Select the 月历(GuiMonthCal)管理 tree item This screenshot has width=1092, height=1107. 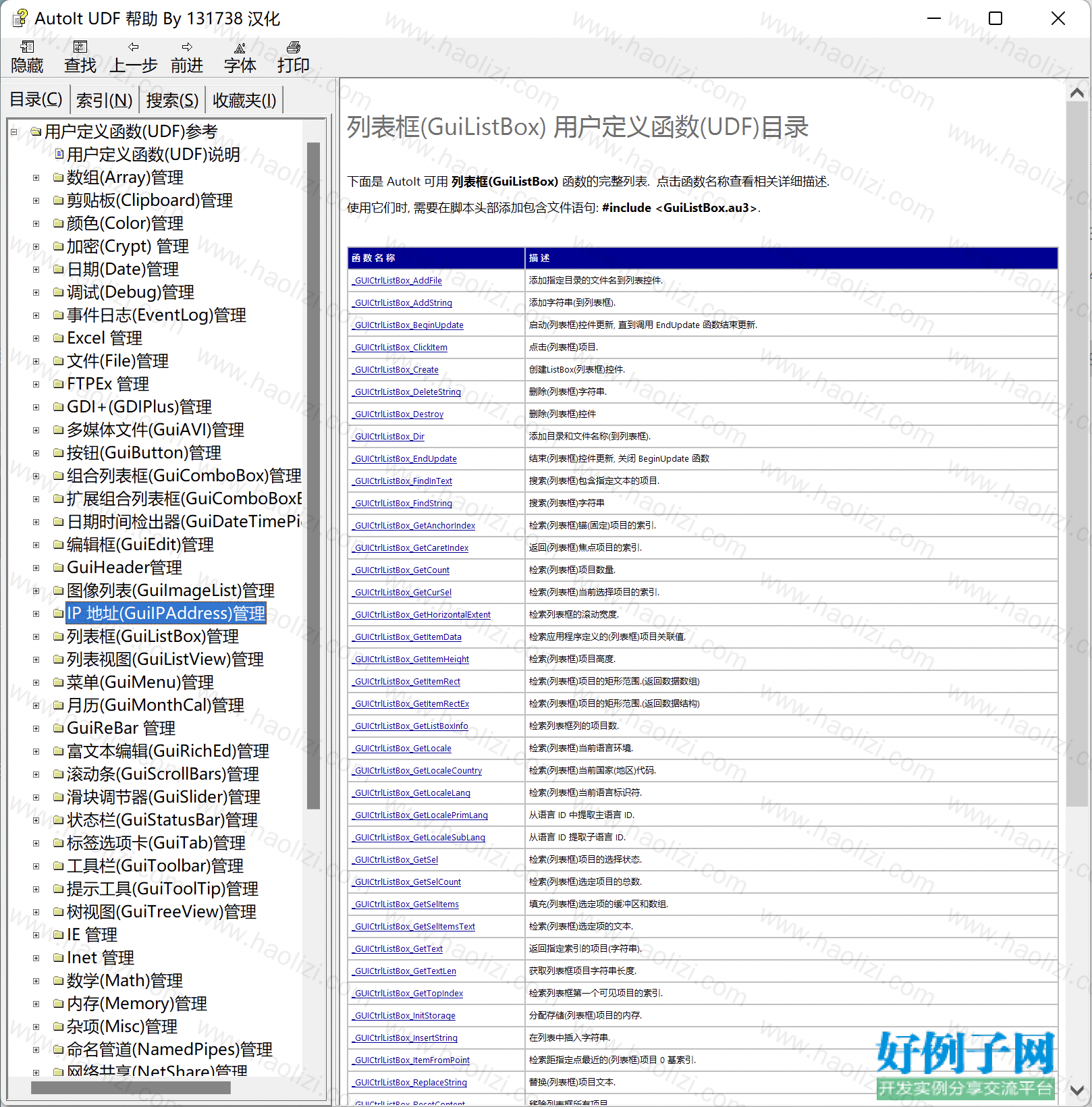coord(155,705)
